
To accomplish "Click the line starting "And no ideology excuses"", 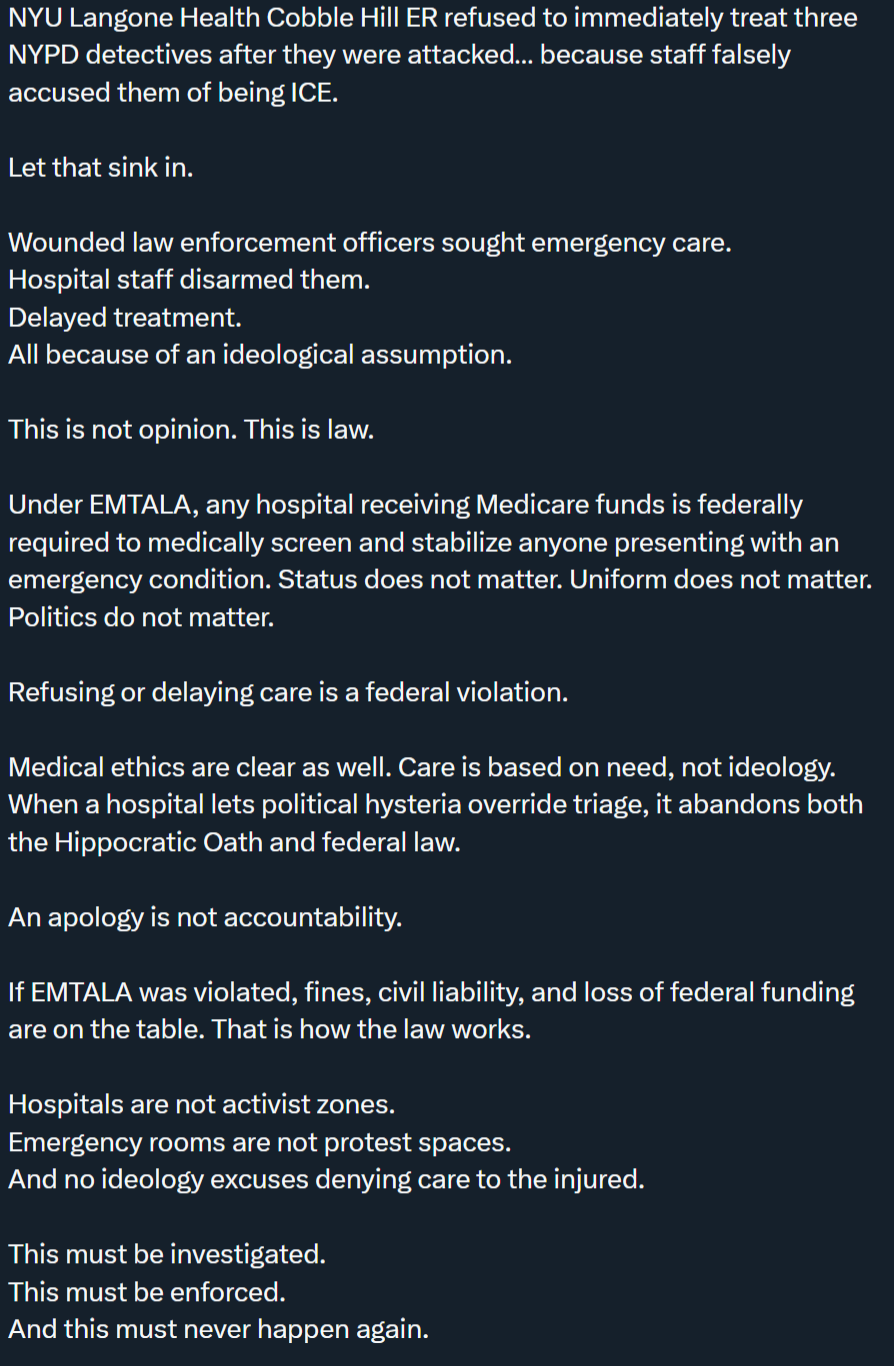I will point(326,1179).
